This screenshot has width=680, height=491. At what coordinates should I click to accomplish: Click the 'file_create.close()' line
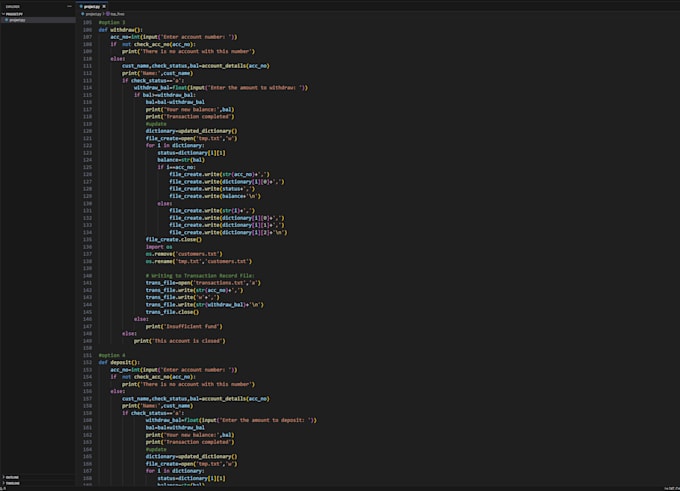173,239
